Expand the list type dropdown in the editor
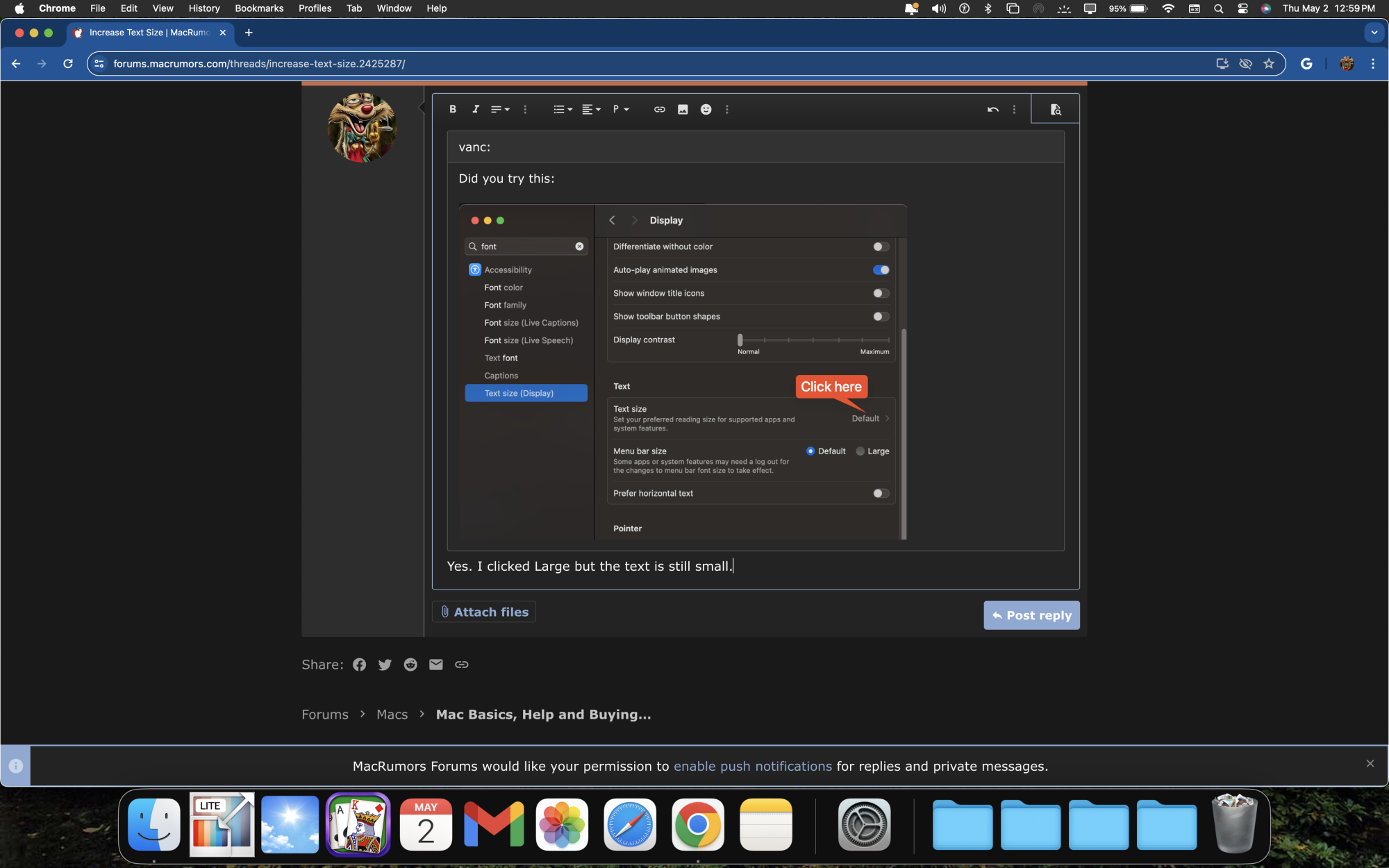 [x=563, y=109]
